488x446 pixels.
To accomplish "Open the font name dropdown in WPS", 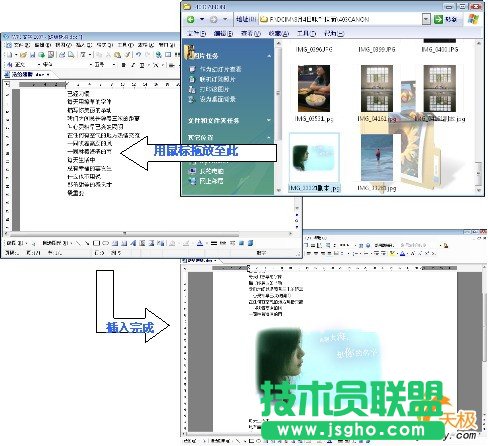I will click(x=91, y=65).
